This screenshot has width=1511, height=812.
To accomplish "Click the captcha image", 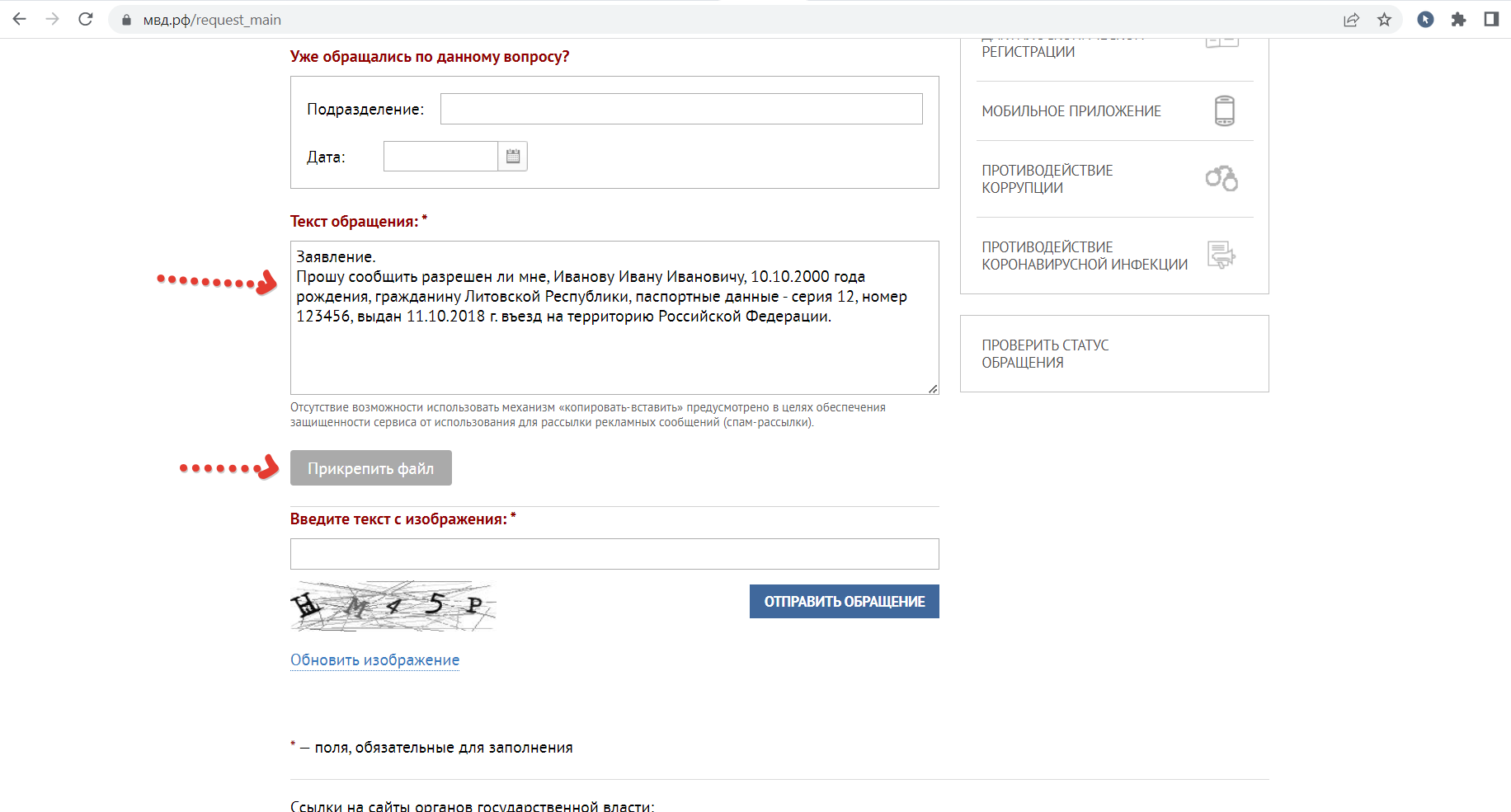I will pos(393,607).
